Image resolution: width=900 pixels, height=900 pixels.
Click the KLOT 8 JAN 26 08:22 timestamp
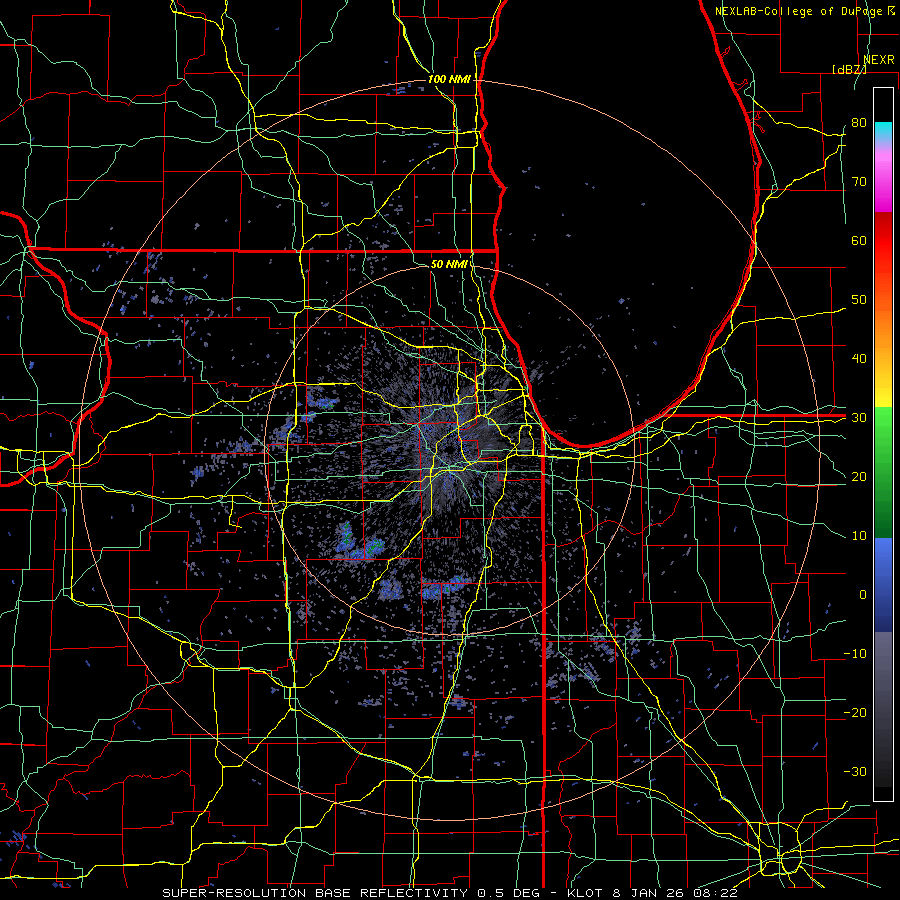652,893
